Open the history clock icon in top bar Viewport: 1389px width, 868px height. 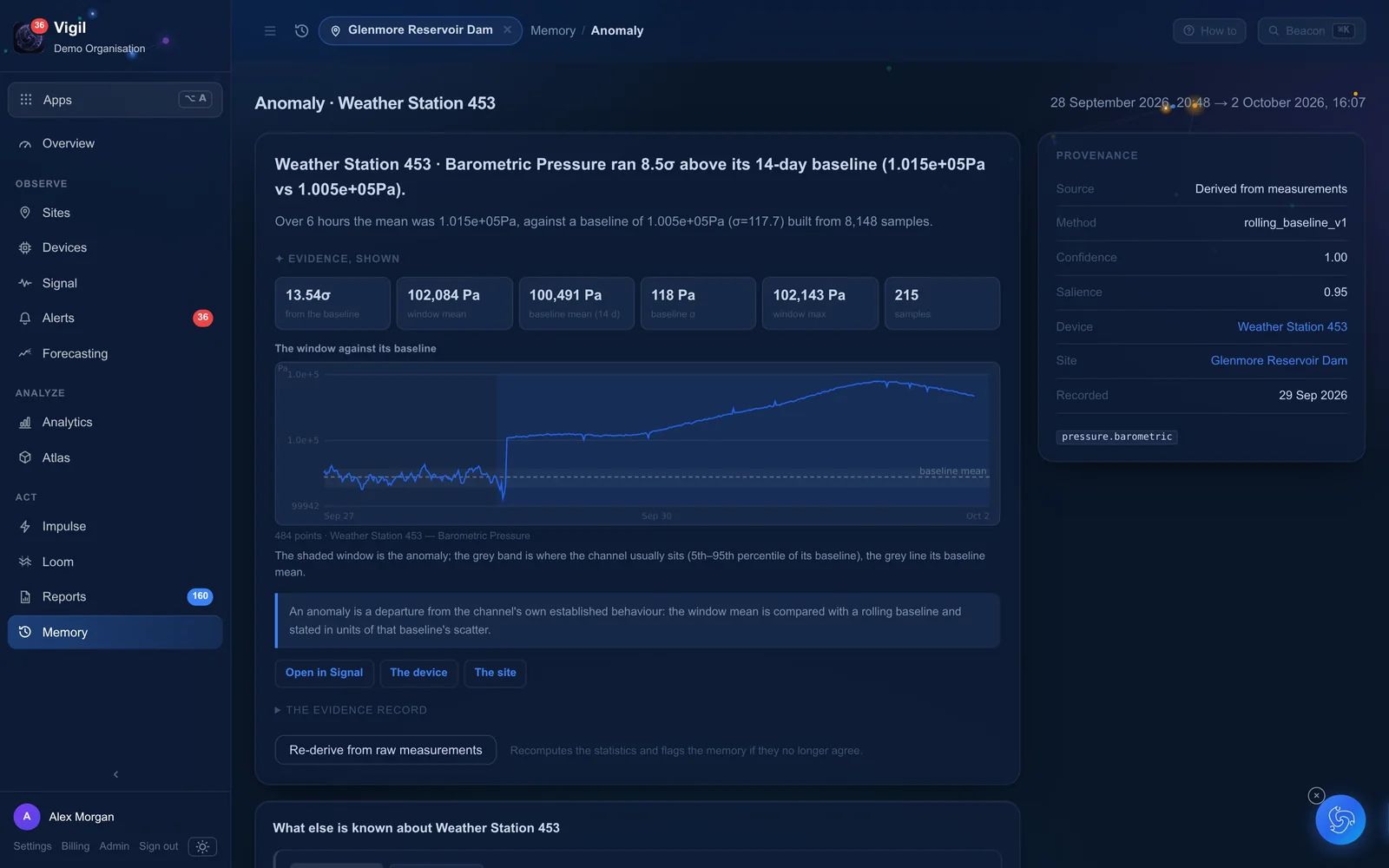click(x=301, y=30)
